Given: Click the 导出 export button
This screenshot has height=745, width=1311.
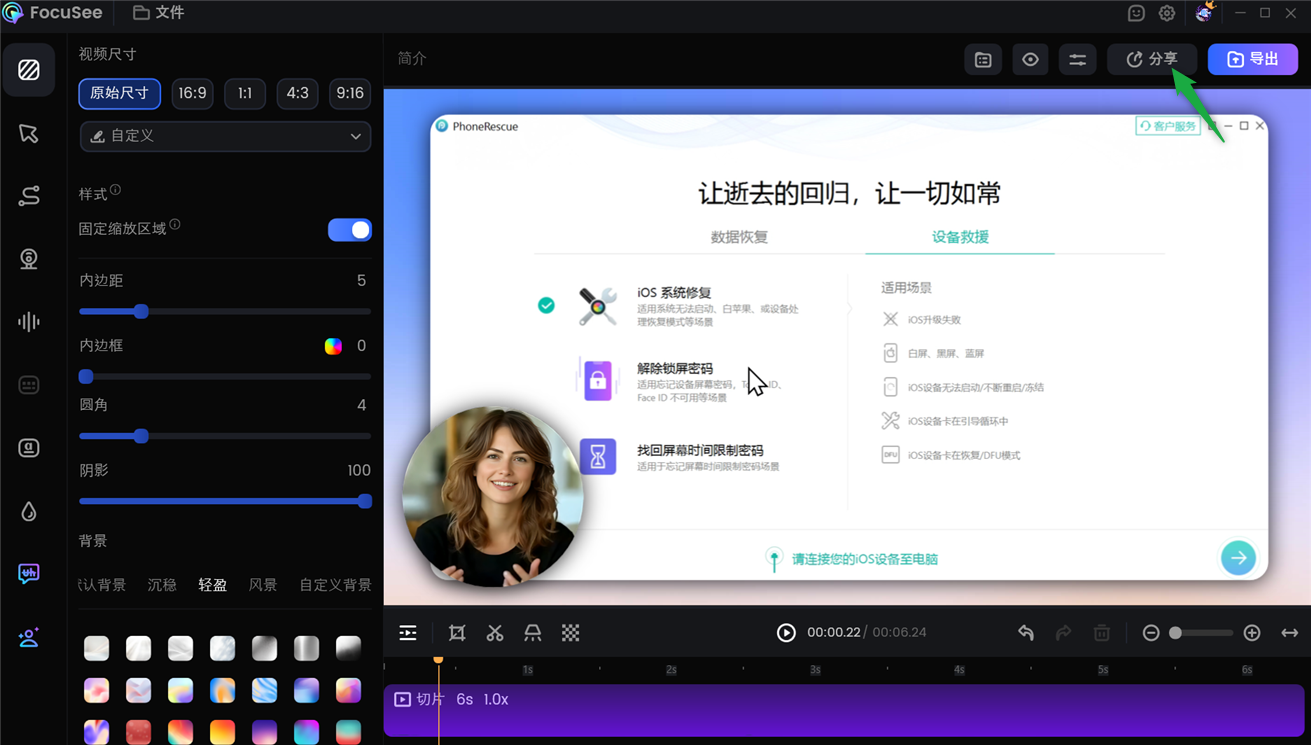Looking at the screenshot, I should [1252, 60].
